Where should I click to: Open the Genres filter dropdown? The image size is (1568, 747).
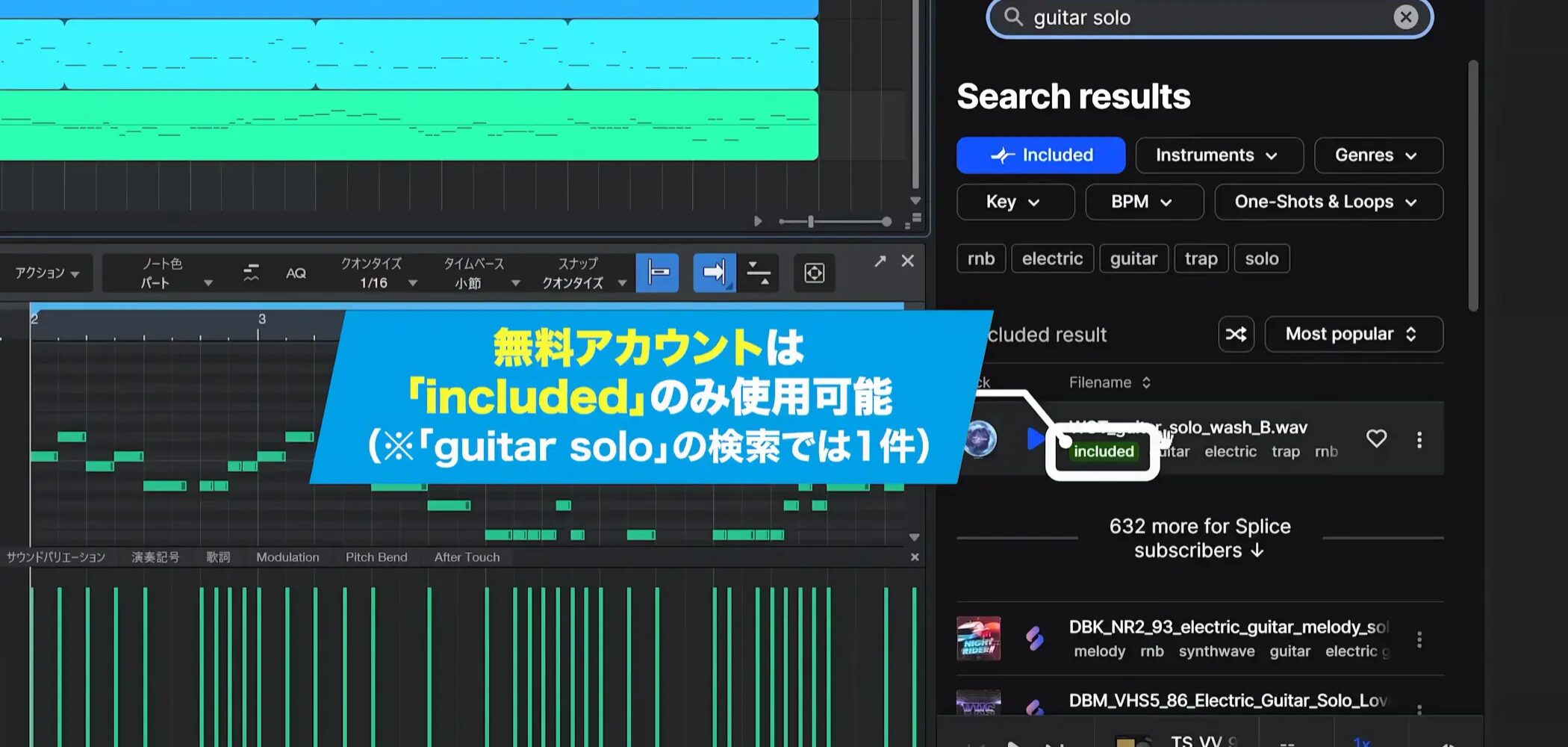pyautogui.click(x=1378, y=155)
